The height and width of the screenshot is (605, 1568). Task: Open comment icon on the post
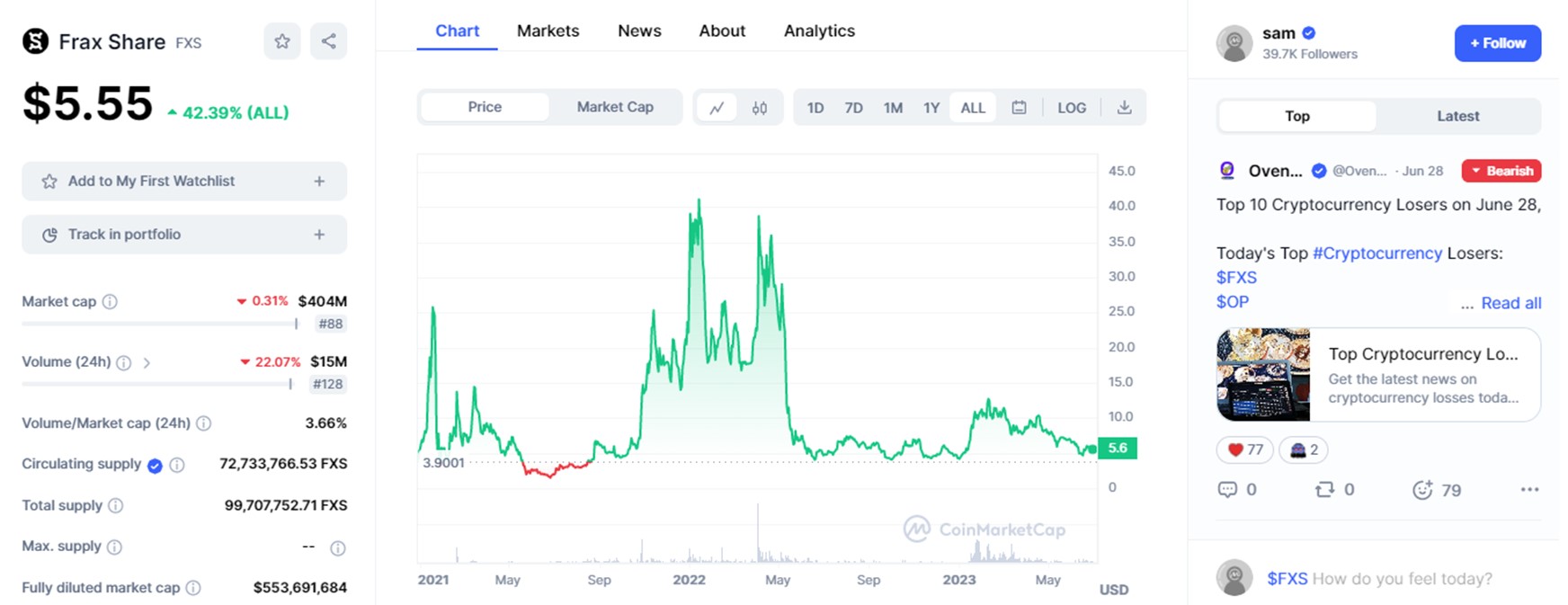point(1227,490)
